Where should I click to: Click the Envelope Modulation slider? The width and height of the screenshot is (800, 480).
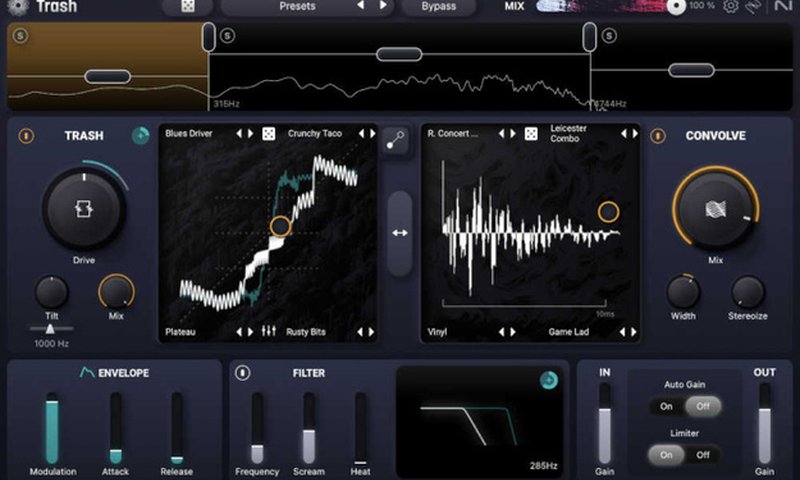point(52,428)
